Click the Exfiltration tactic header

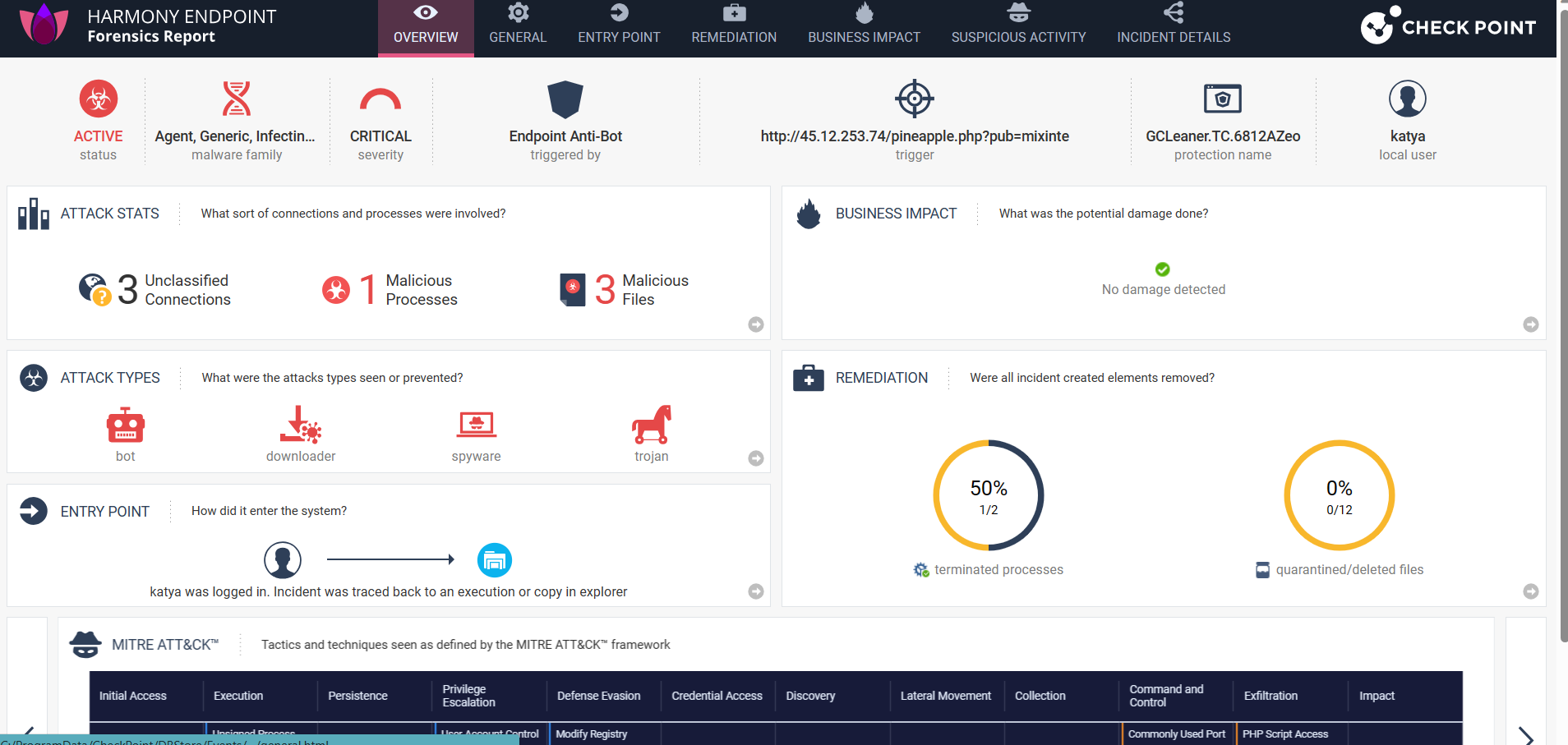point(1271,696)
